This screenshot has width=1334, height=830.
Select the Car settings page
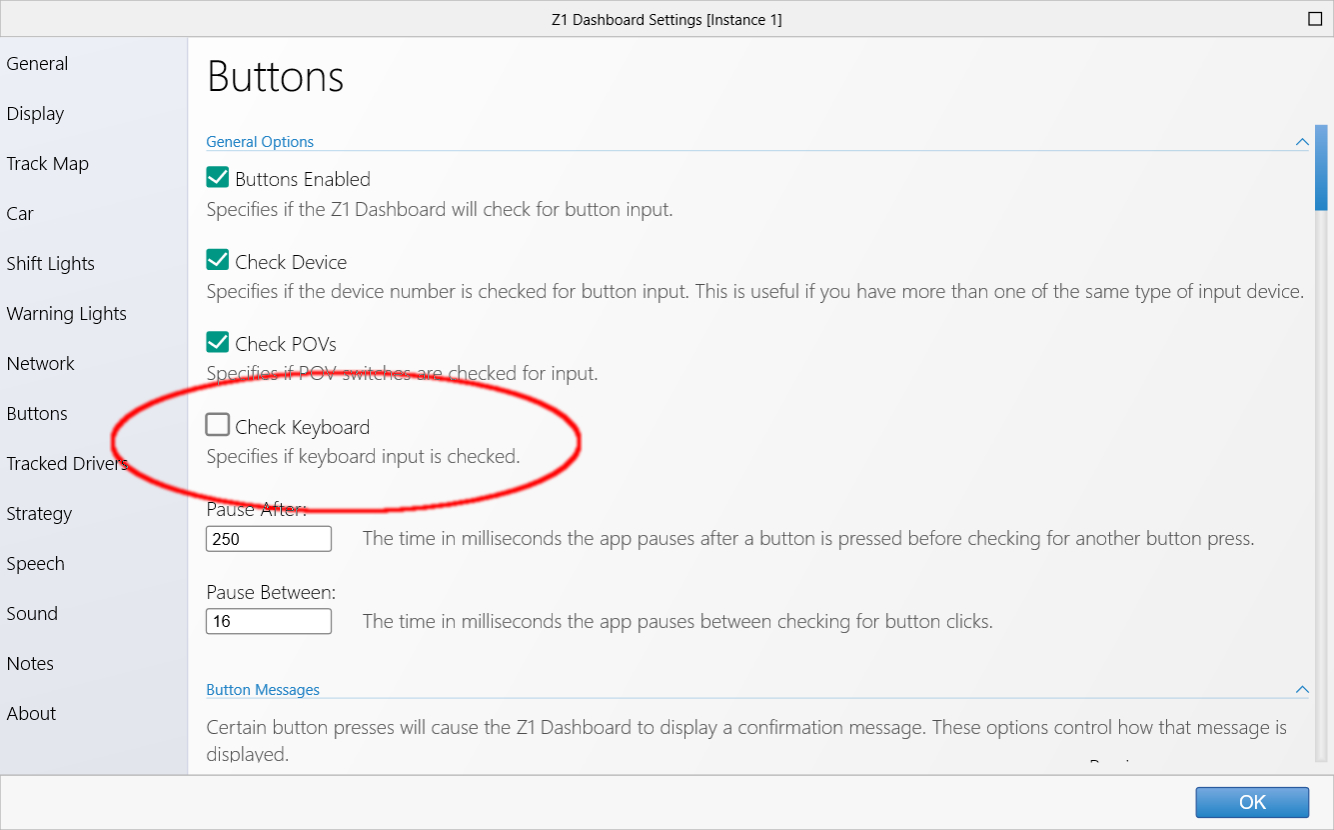20,214
